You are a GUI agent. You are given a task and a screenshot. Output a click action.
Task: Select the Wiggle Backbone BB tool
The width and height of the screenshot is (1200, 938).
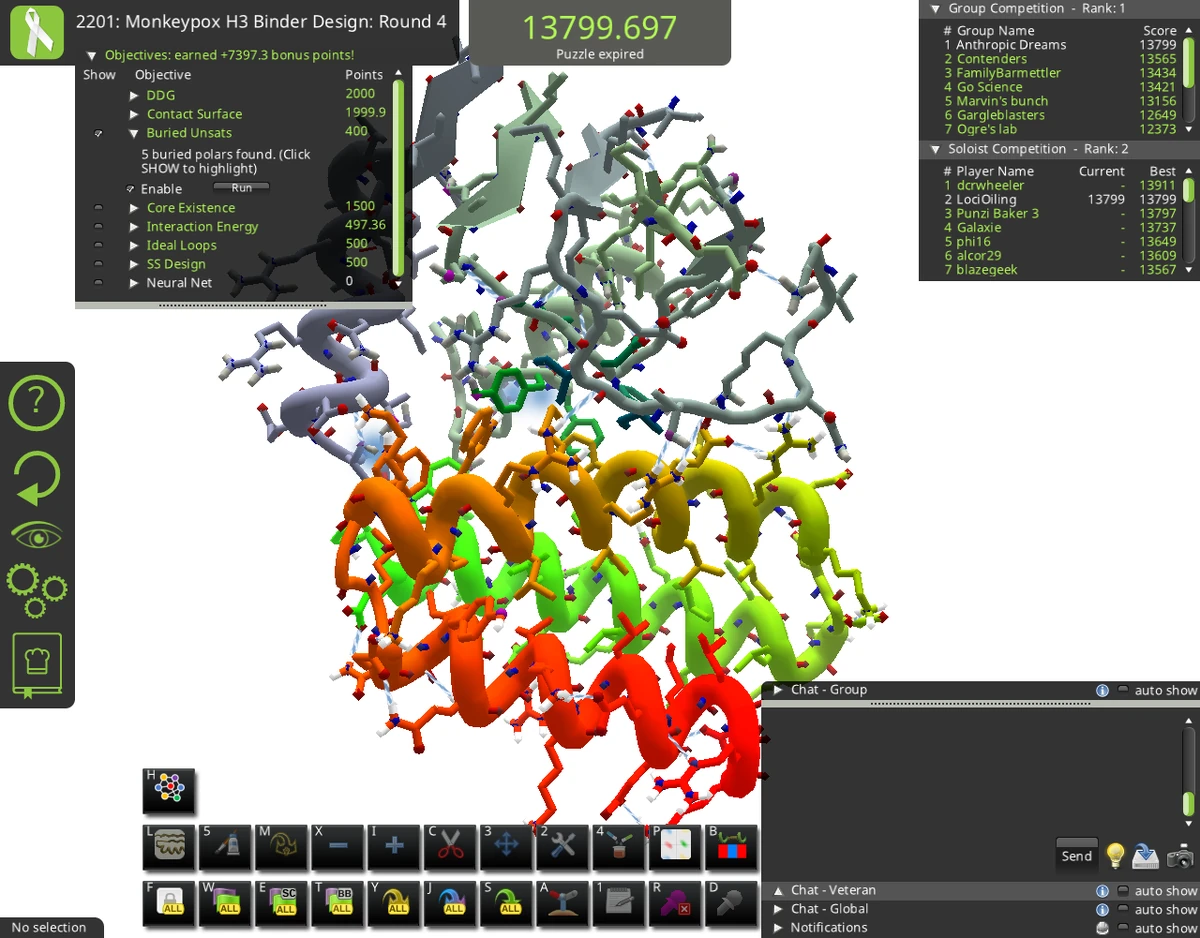(x=337, y=903)
